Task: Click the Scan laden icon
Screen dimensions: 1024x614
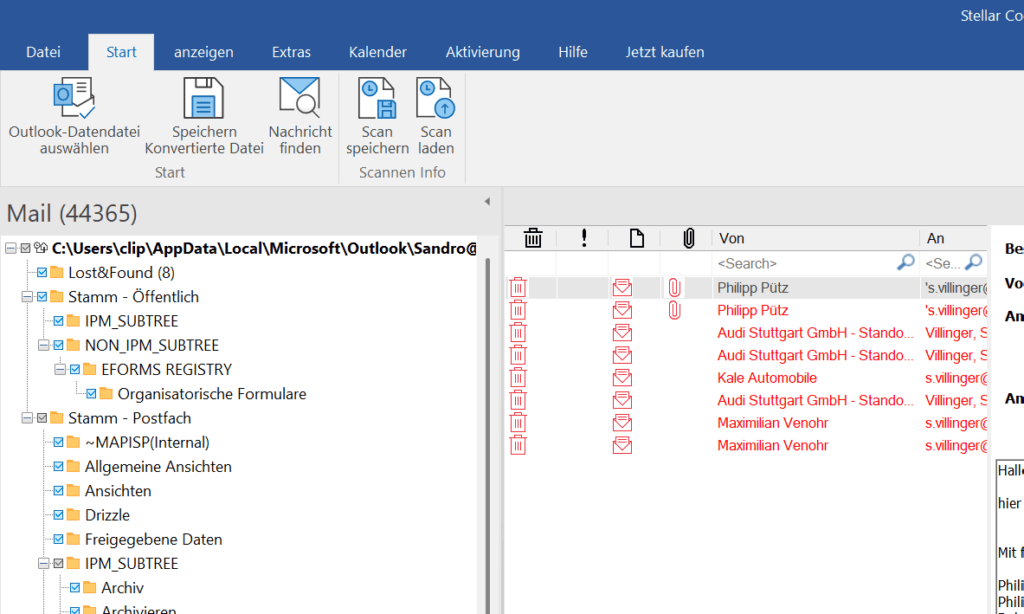Action: (x=436, y=98)
